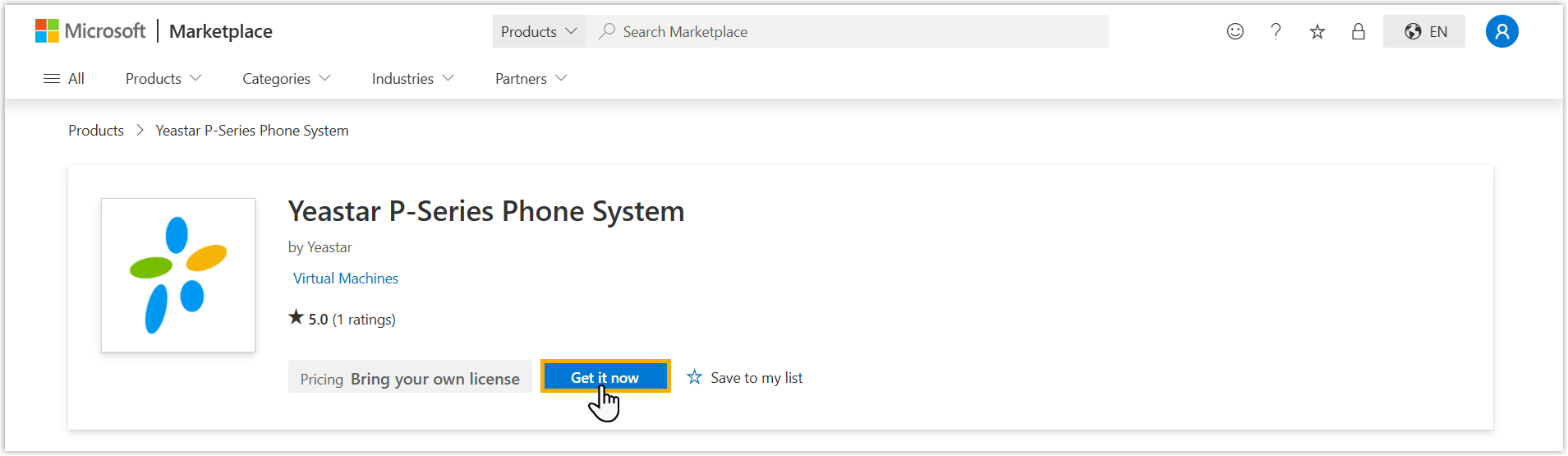Image resolution: width=1568 pixels, height=456 pixels.
Task: Open the feedback smiley icon
Action: click(1235, 31)
